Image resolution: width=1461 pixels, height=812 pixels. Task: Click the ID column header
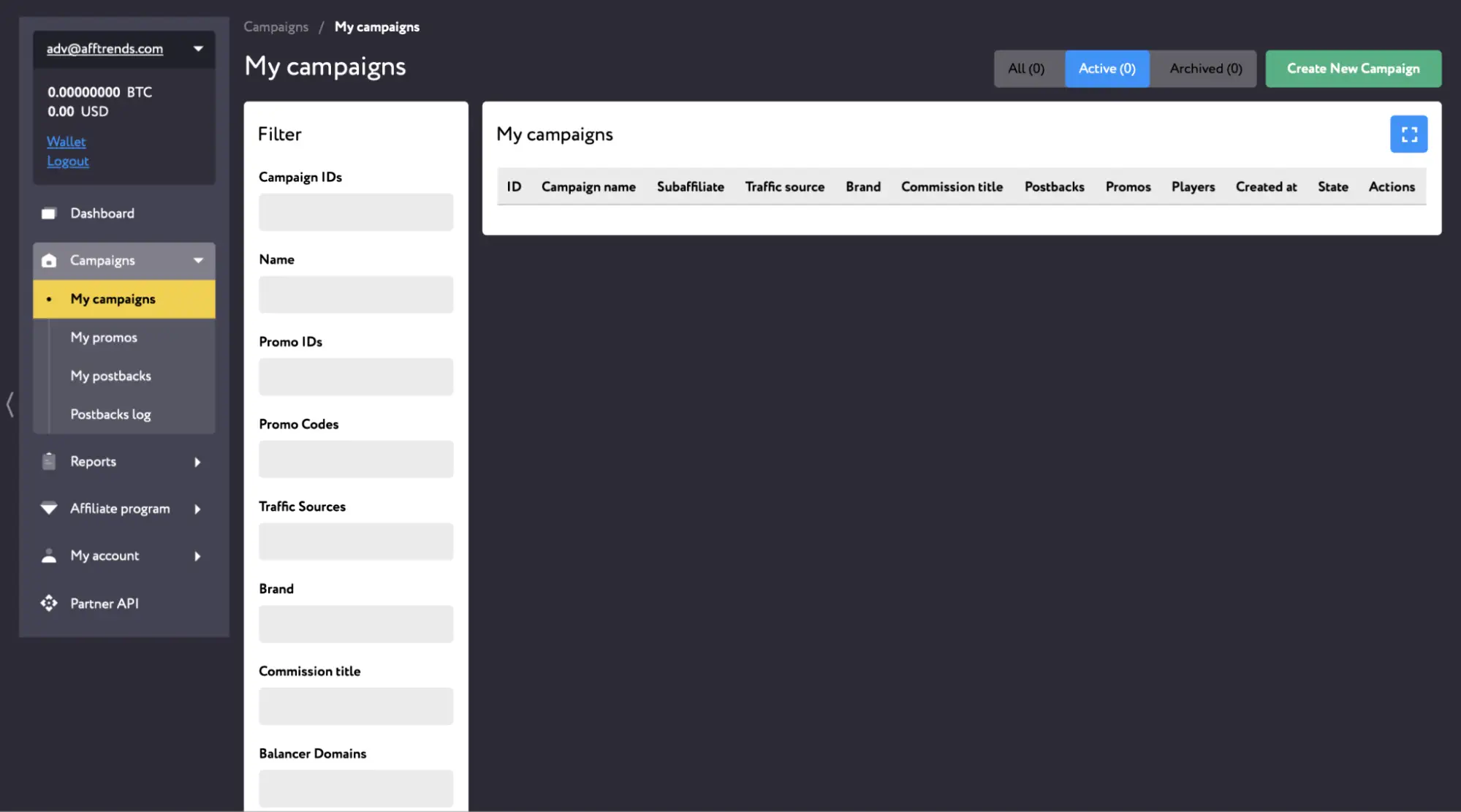pyautogui.click(x=515, y=187)
